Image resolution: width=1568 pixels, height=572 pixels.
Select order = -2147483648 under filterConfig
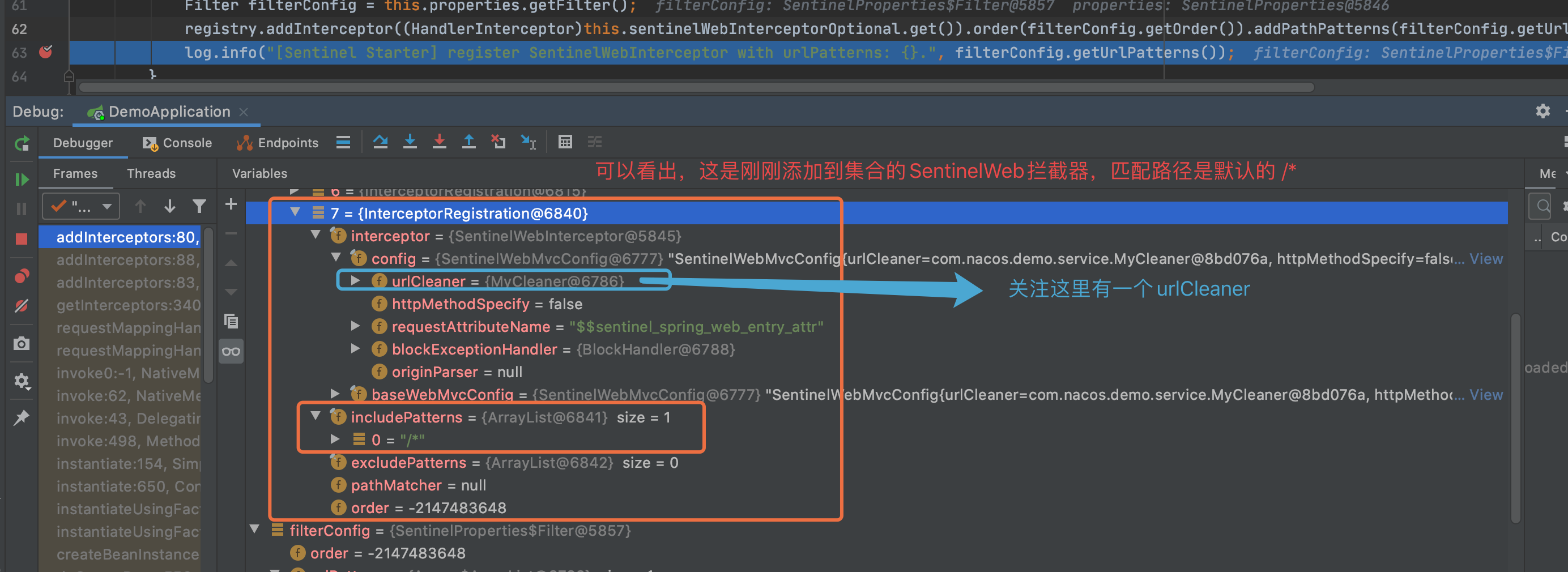[377, 553]
